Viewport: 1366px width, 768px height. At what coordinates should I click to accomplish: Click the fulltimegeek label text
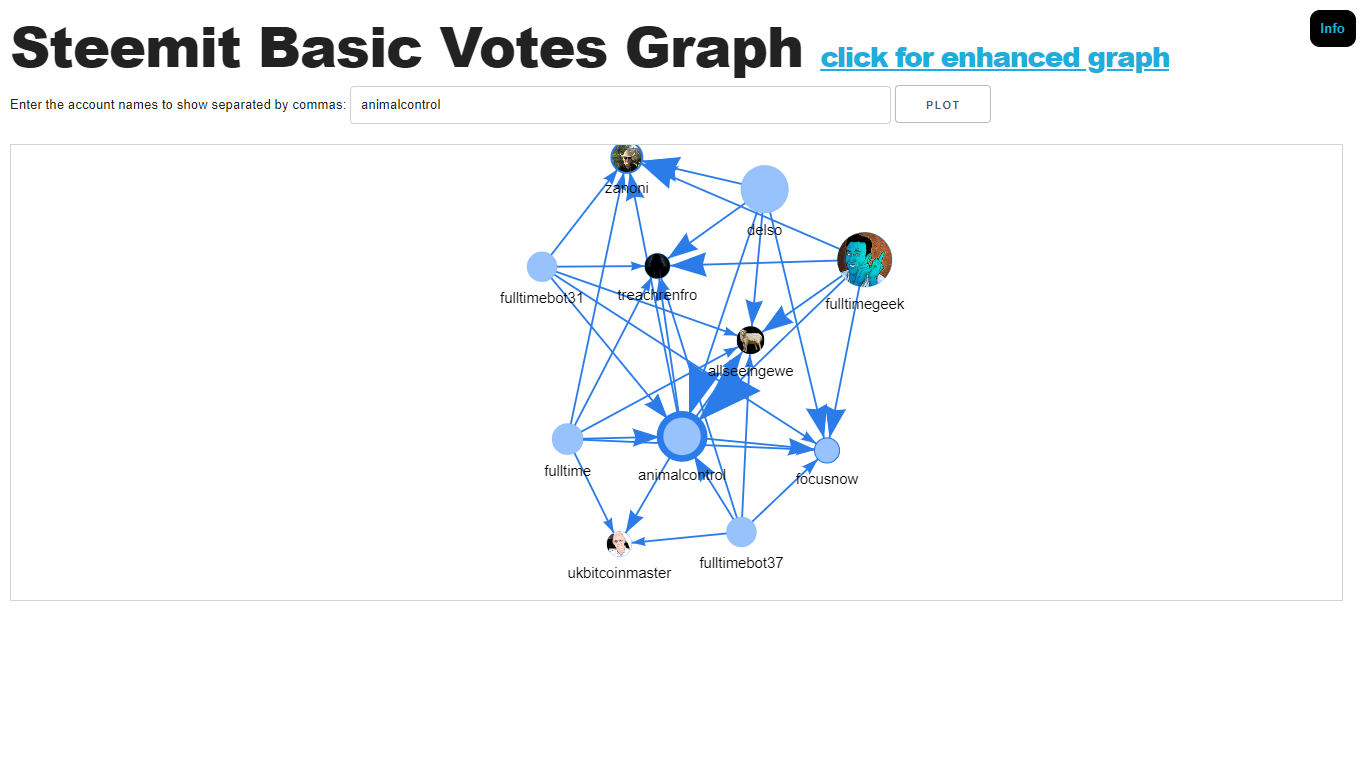point(865,304)
